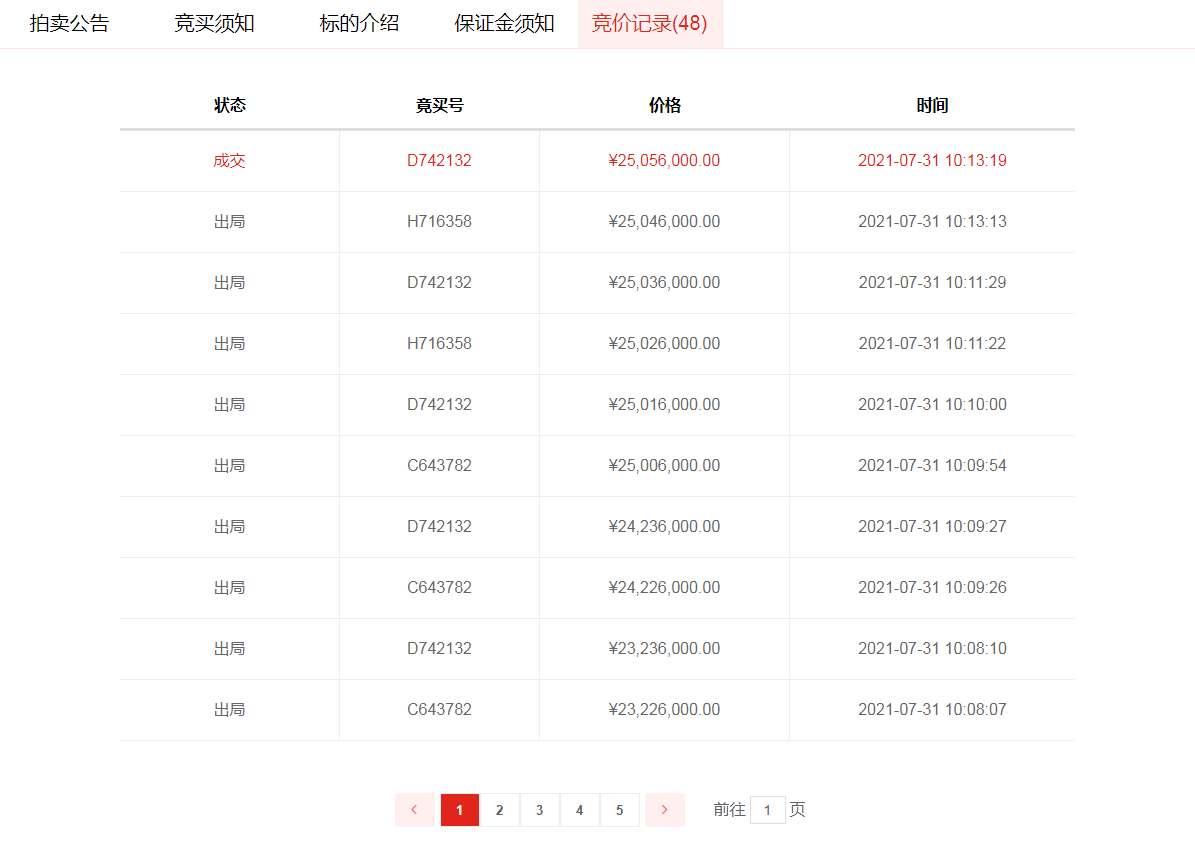Select page 1 in pagination
Viewport: 1195px width, 867px height.
[460, 810]
